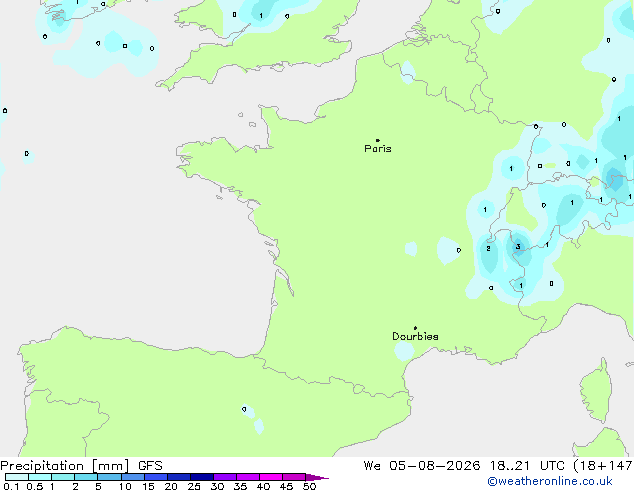Select the Dourbies city label

point(415,336)
